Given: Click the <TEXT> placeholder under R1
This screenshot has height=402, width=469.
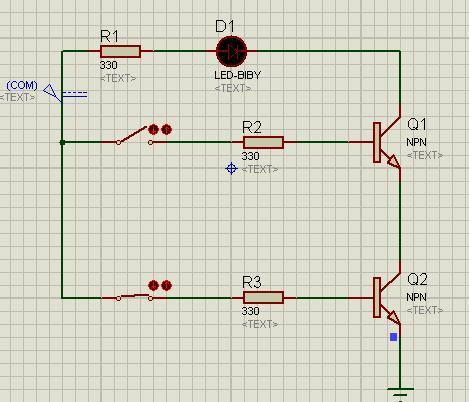Looking at the screenshot, I should 118,79.
